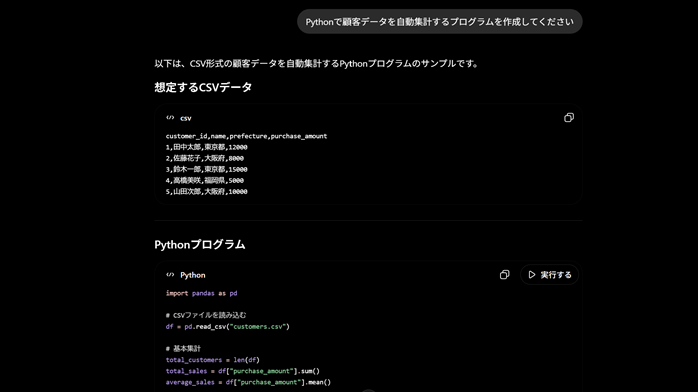The image size is (698, 392).
Task: Click the comment # CSVファイルを読み込む
Action: click(206, 315)
